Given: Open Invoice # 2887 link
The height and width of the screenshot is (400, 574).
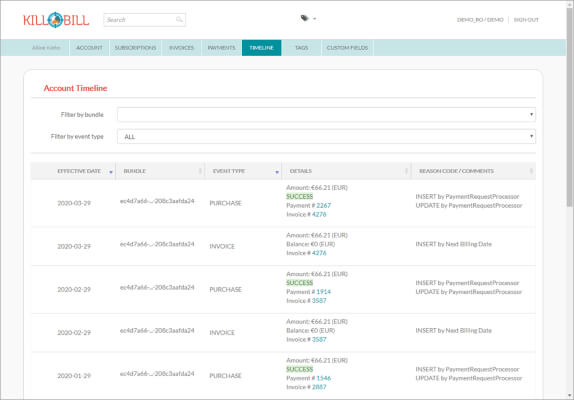Looking at the screenshot, I should 319,387.
